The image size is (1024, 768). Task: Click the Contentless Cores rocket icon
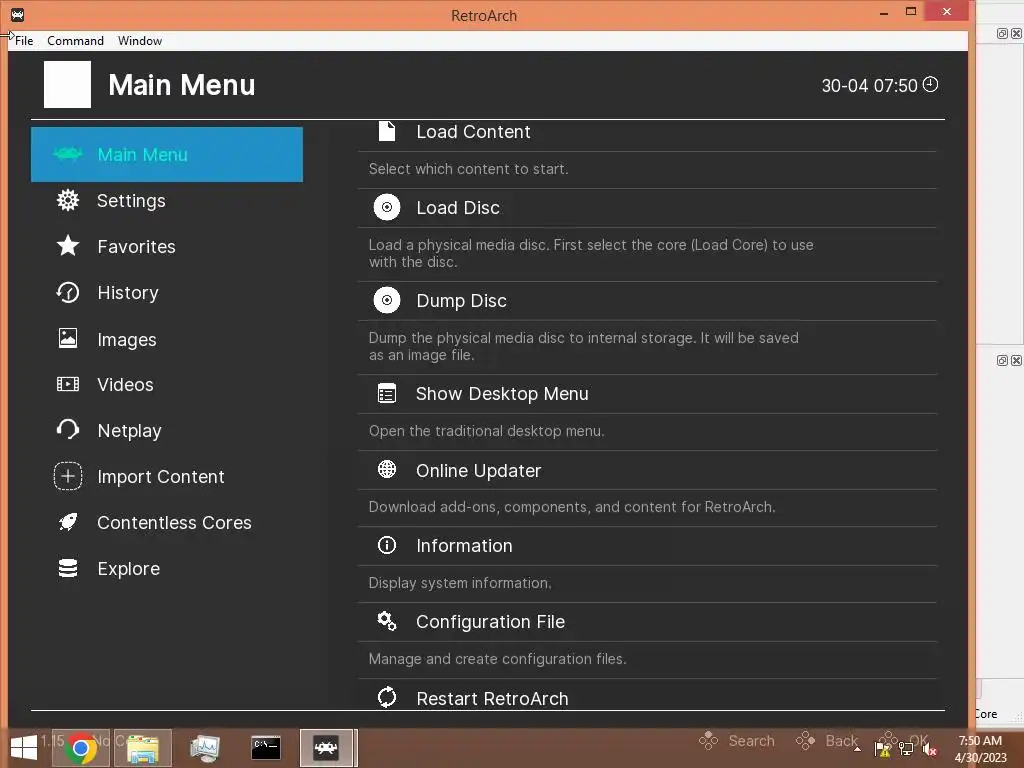tap(68, 522)
